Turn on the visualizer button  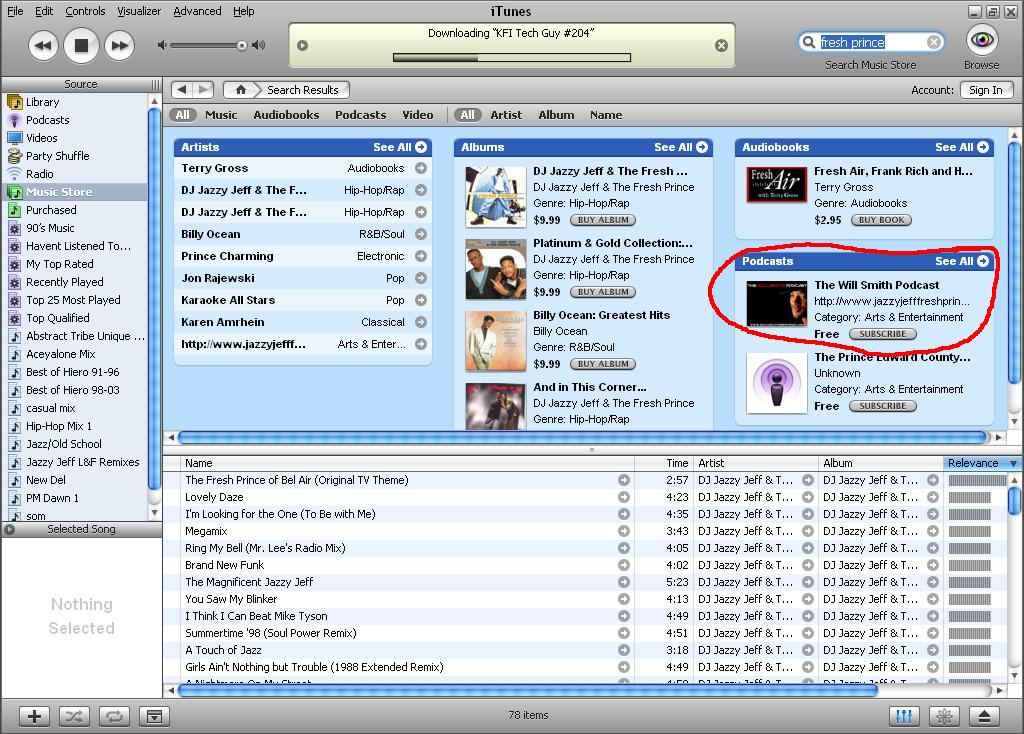click(944, 716)
